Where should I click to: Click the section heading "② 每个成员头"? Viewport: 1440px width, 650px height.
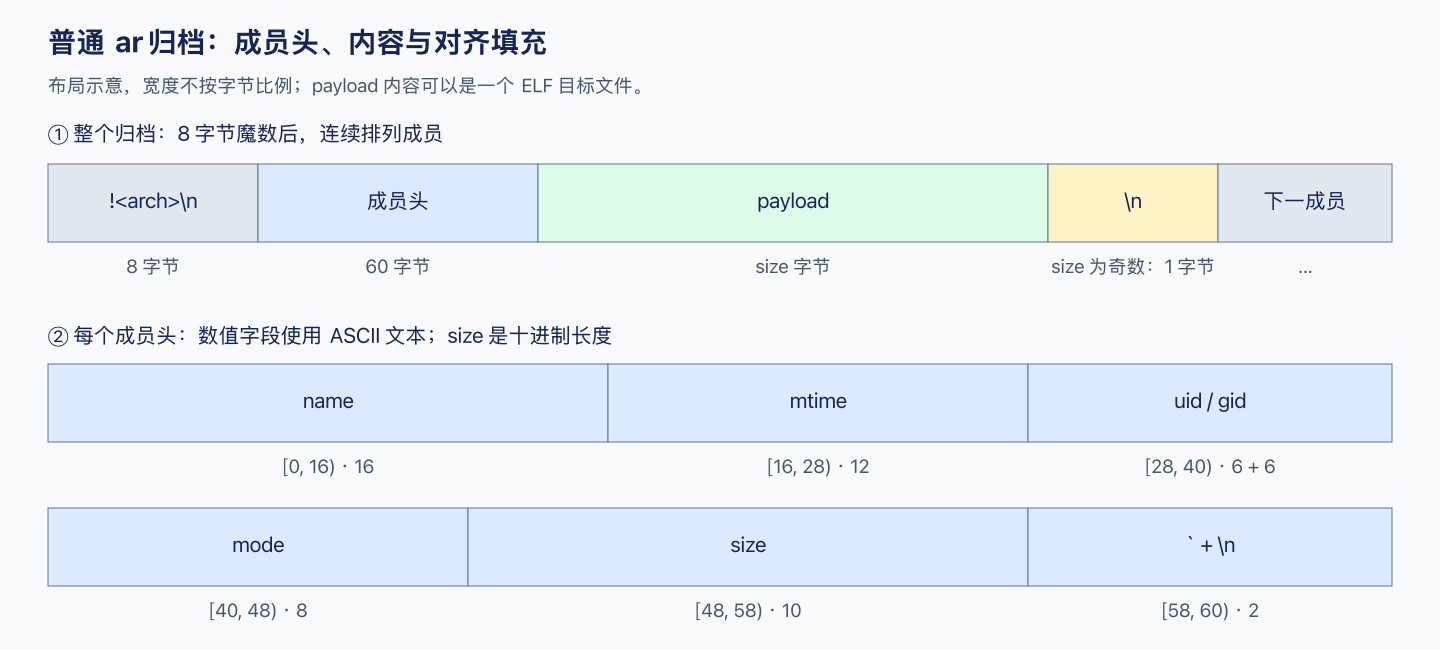click(330, 336)
